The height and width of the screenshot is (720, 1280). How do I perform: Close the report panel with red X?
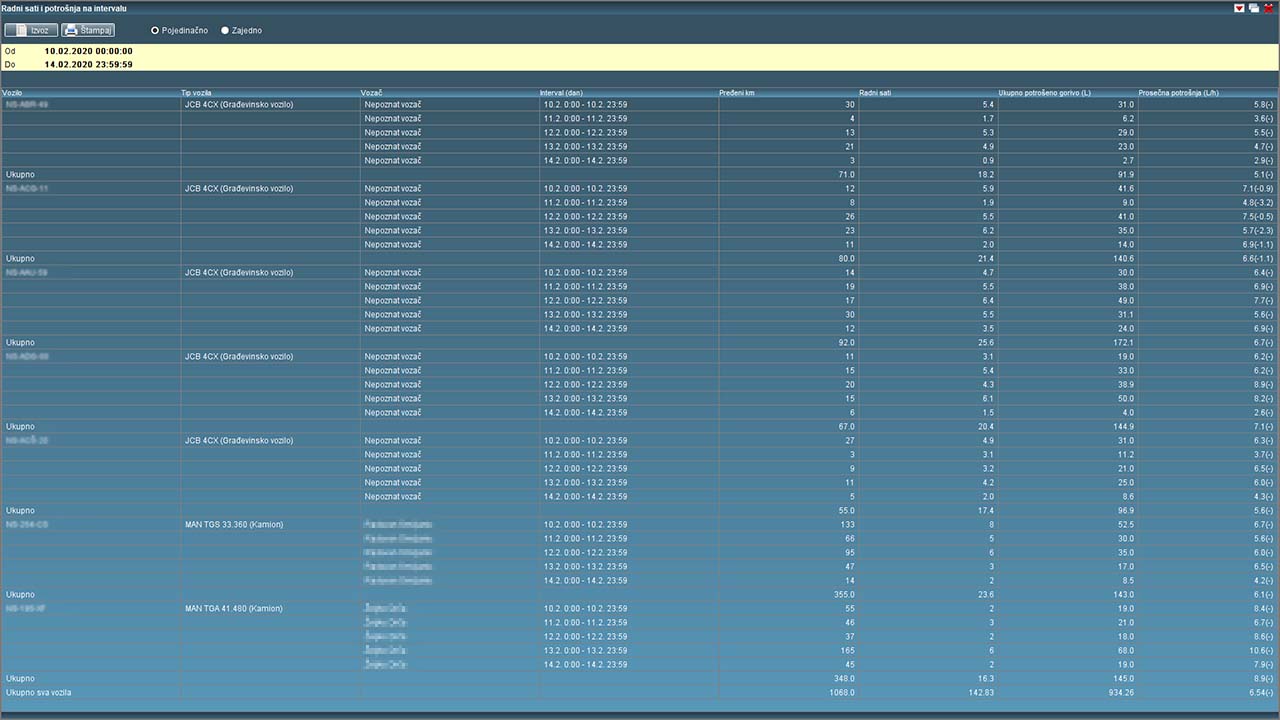(x=1268, y=8)
